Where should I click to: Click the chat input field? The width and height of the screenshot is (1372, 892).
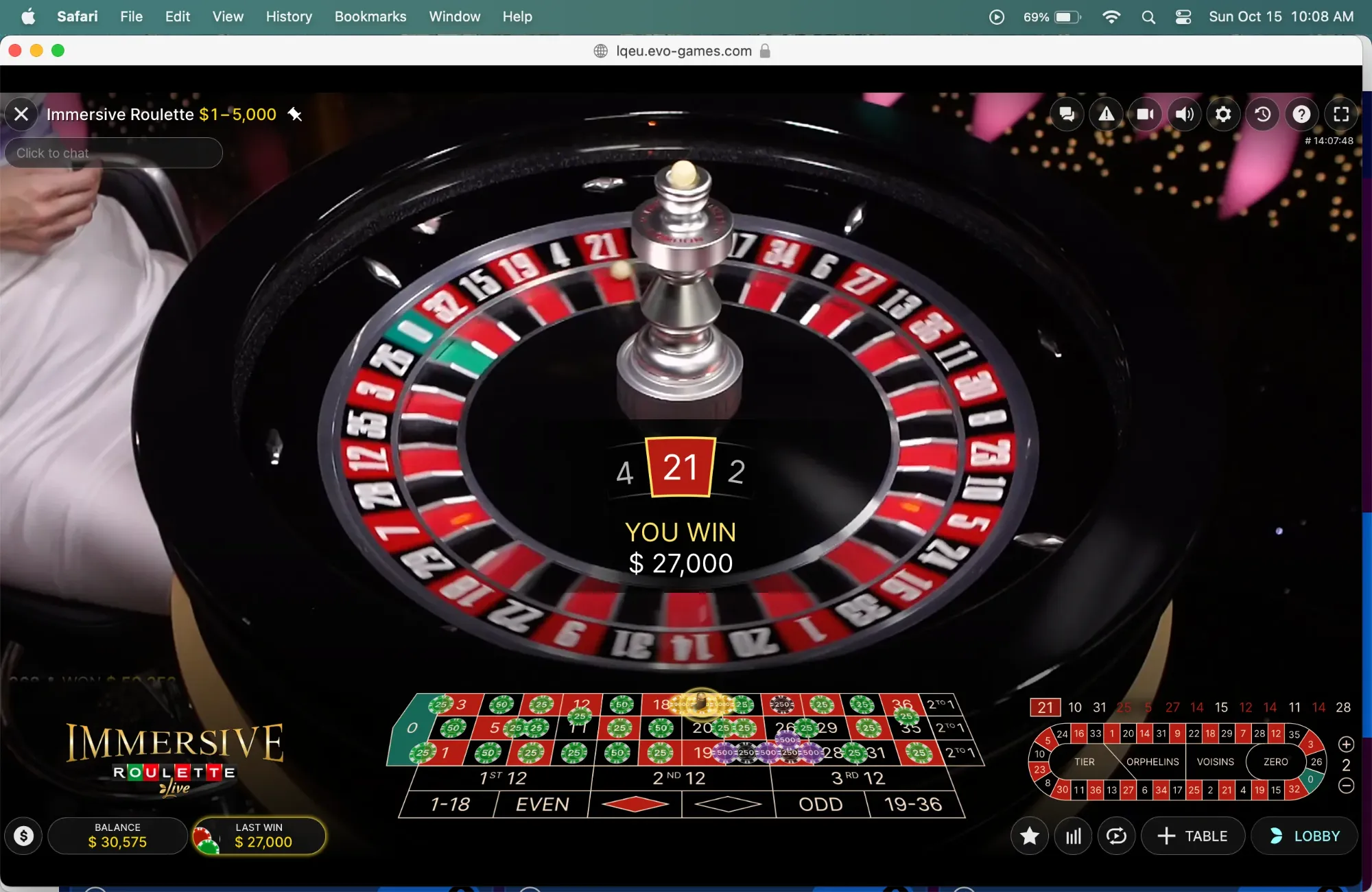pos(114,153)
